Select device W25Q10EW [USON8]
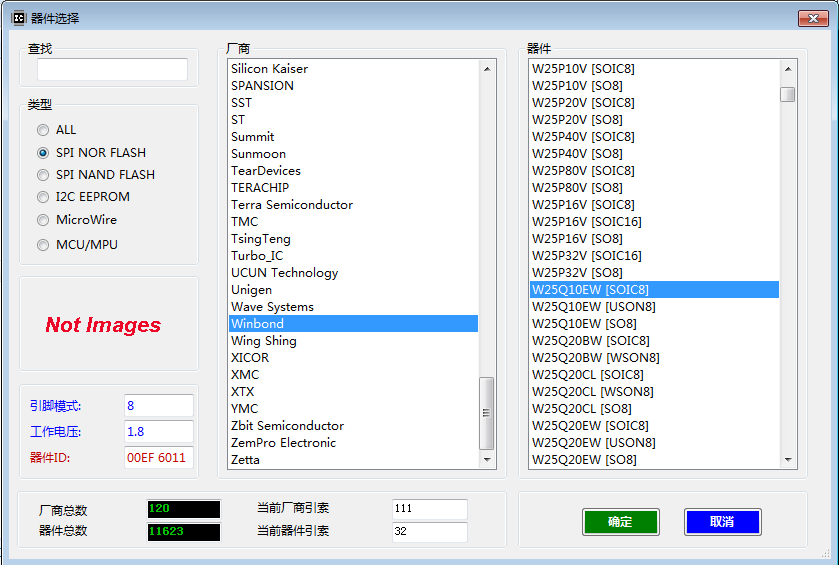Viewport: 839px width, 565px height. [654, 307]
